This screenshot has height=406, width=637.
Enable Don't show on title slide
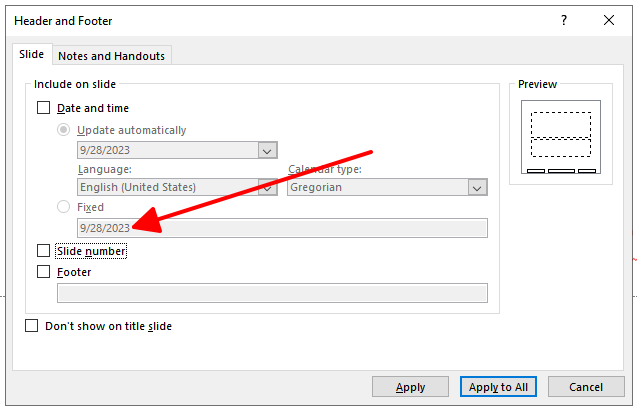pos(32,326)
